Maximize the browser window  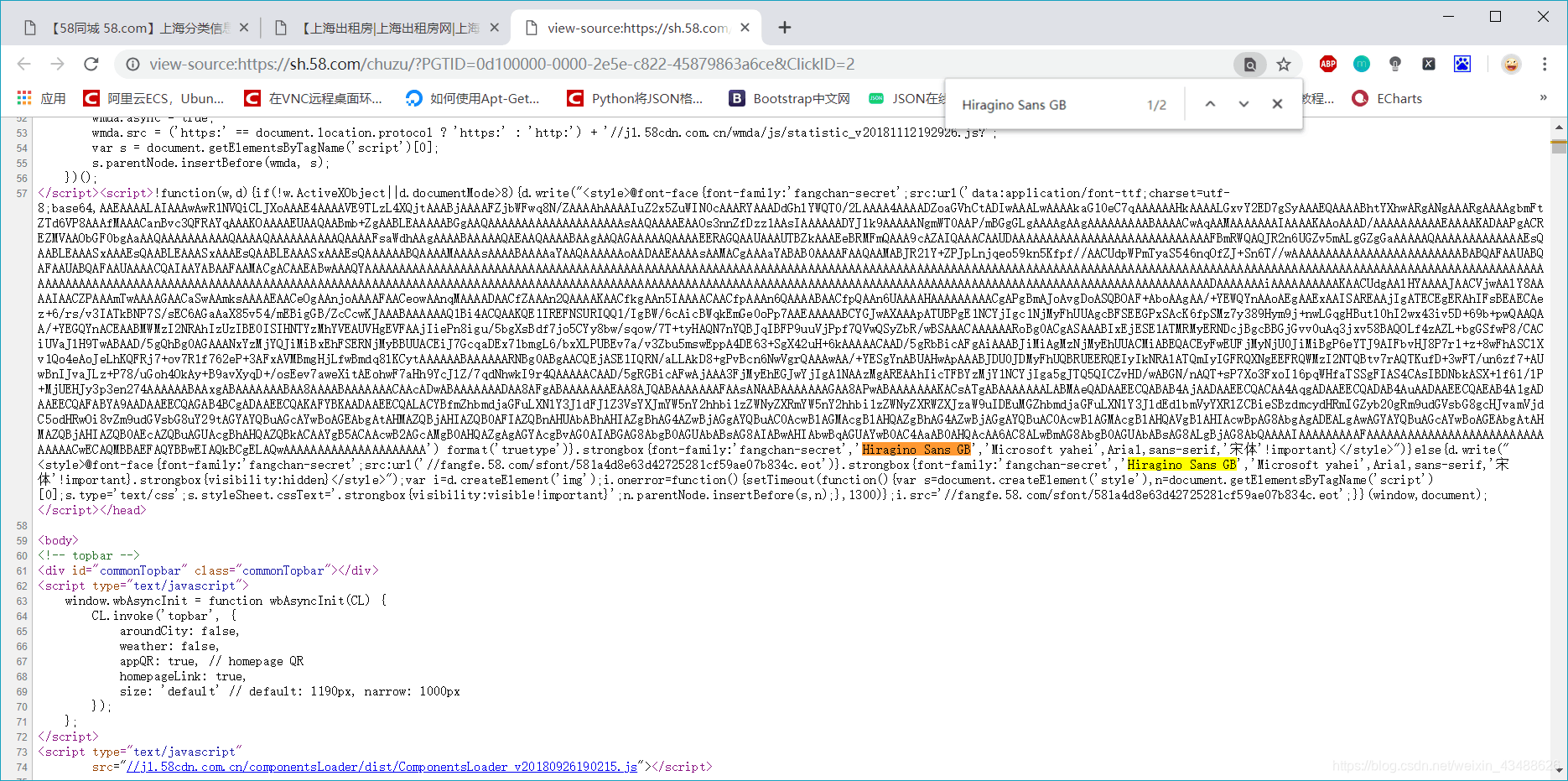click(x=1495, y=17)
